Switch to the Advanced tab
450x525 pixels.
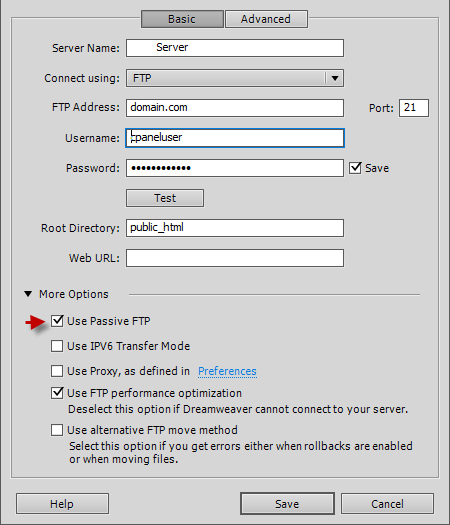(266, 19)
